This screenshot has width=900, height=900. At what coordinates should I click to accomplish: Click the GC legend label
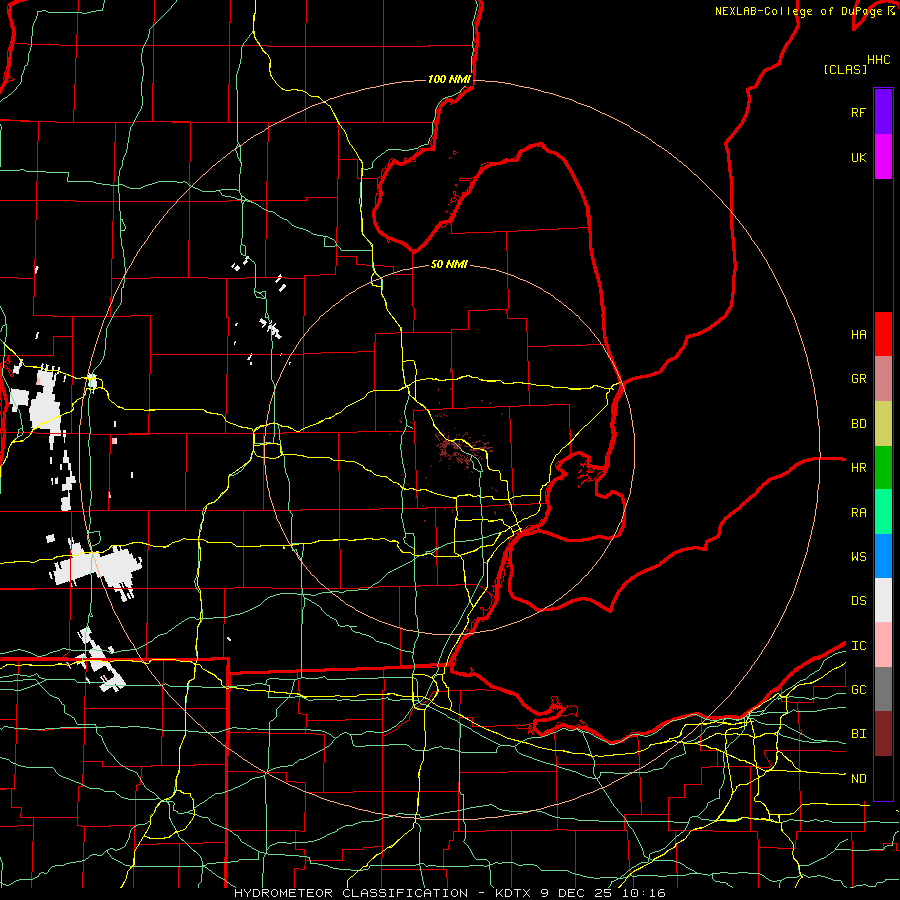[858, 690]
